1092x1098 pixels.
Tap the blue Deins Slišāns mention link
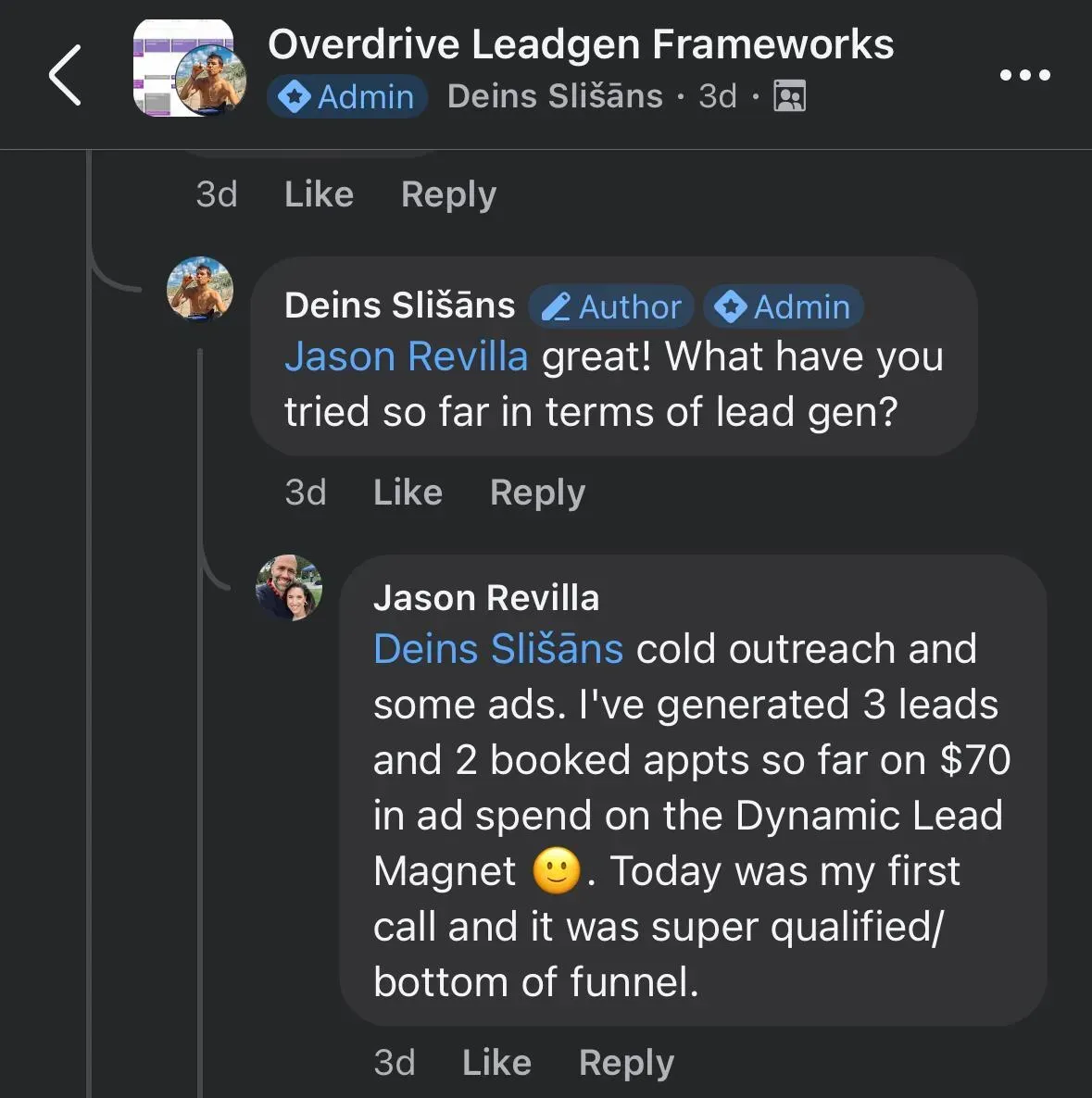coord(497,650)
